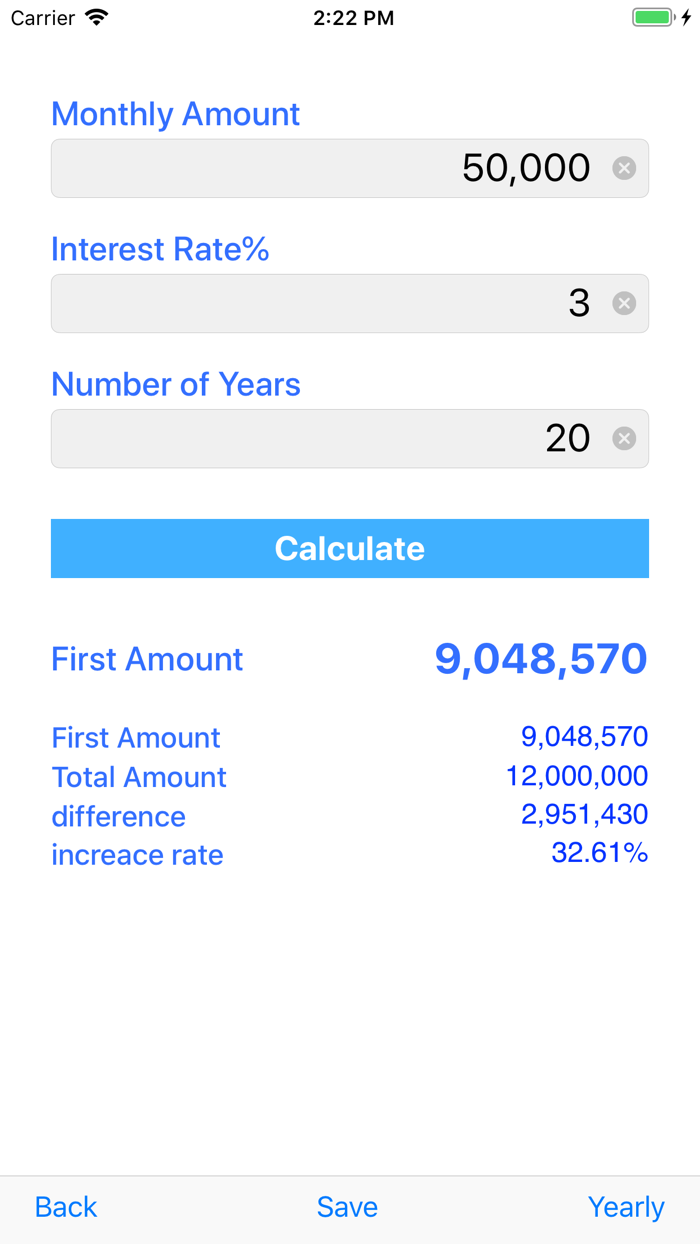Tap the 2:22 PM clock display
The height and width of the screenshot is (1244, 700).
click(354, 17)
